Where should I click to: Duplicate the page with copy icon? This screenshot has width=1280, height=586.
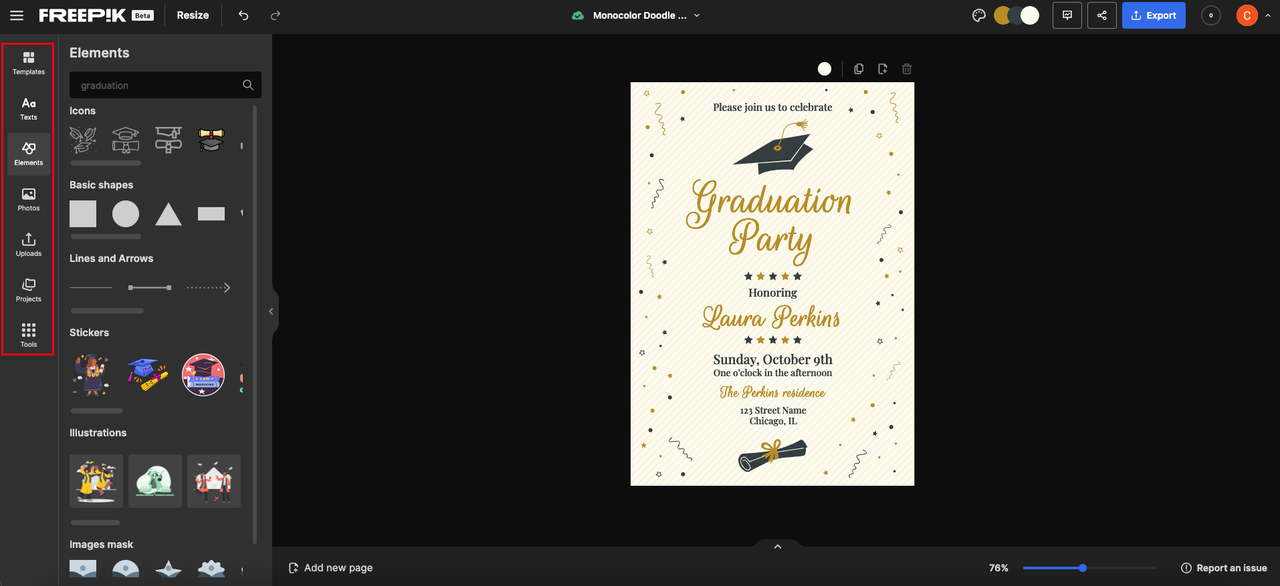(x=858, y=69)
